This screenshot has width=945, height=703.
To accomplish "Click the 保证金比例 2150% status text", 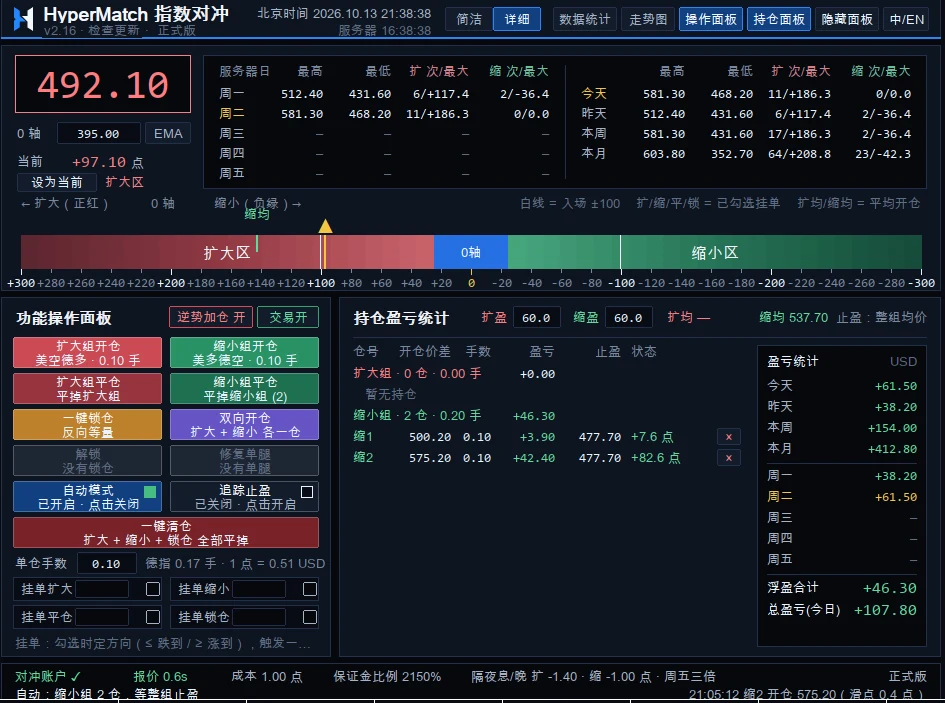I will (x=387, y=676).
